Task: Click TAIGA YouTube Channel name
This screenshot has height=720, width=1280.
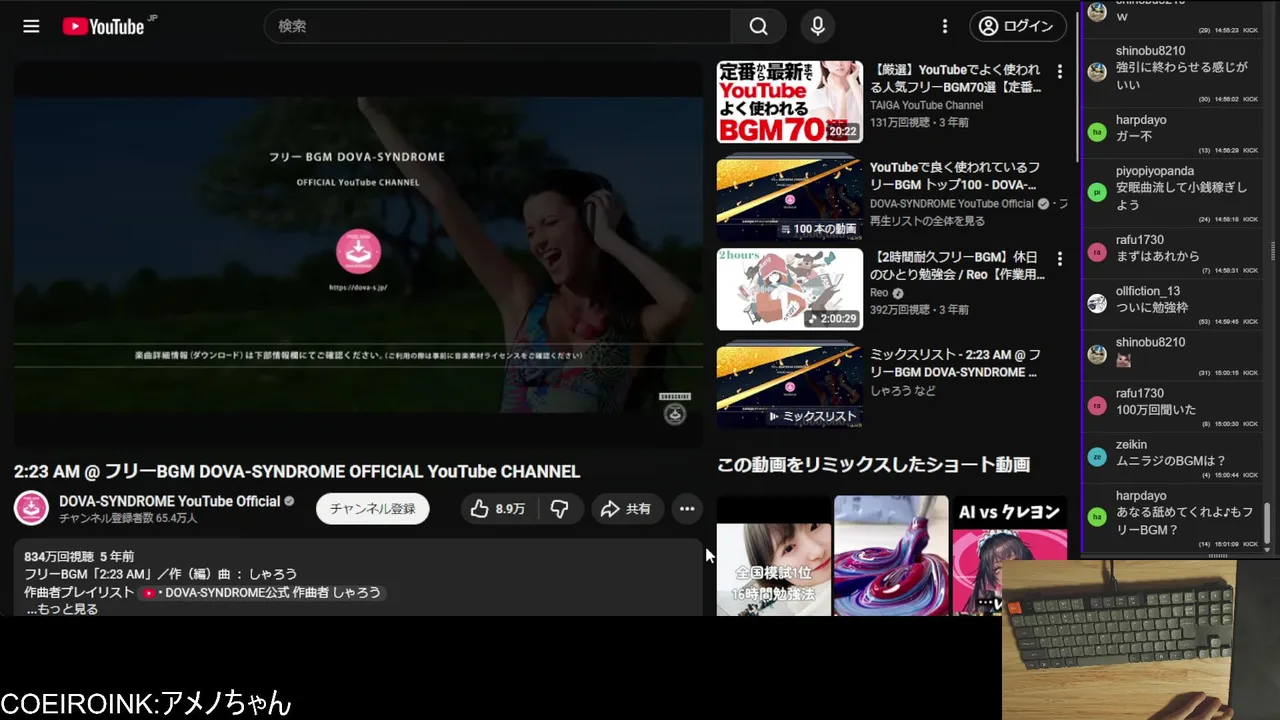Action: (x=926, y=105)
